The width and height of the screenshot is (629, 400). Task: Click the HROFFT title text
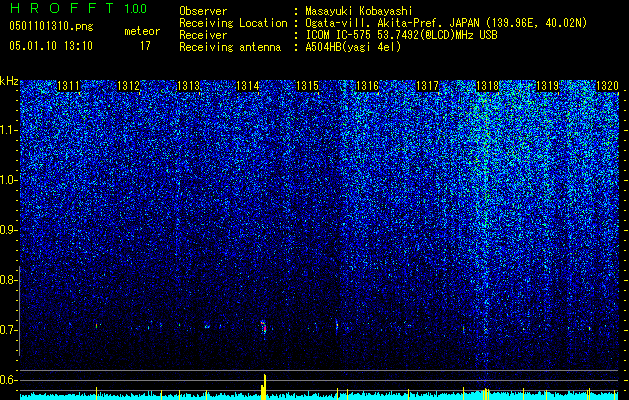(61, 8)
